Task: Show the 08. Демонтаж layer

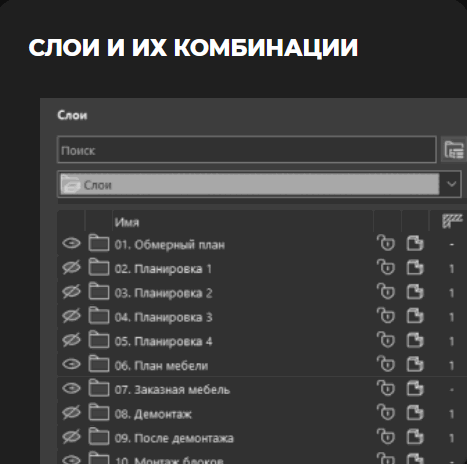Action: tap(71, 413)
